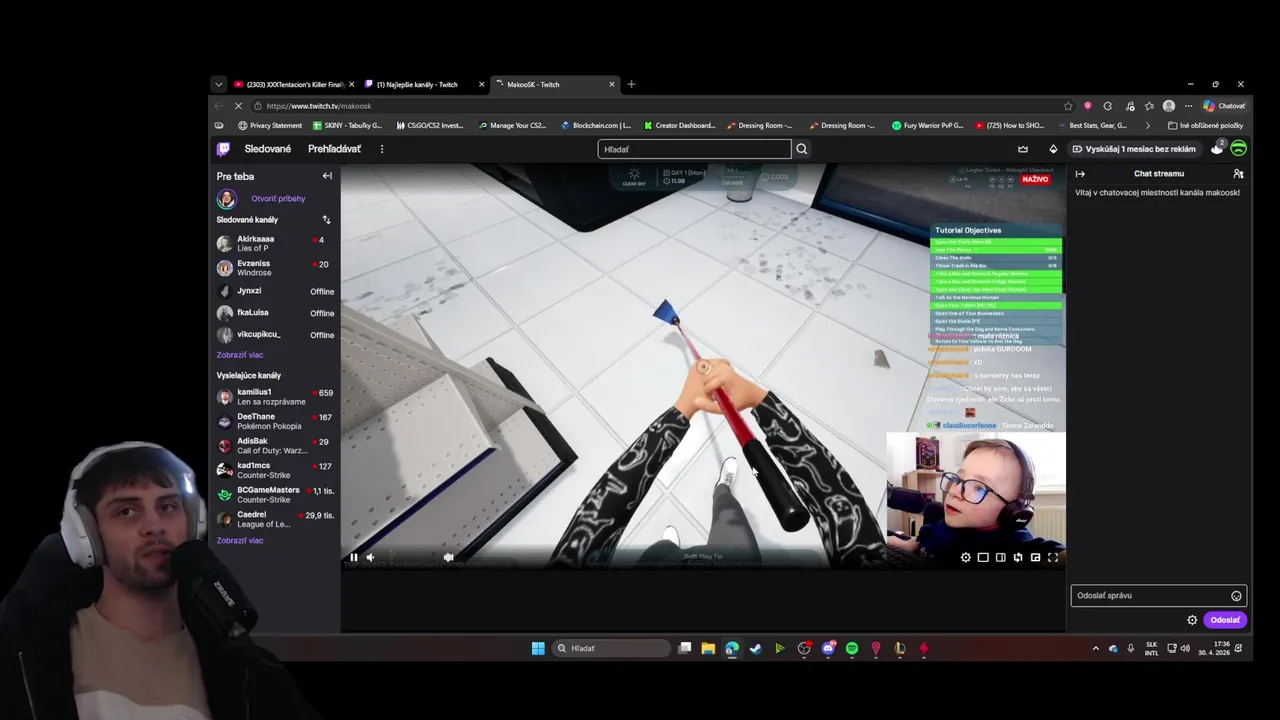The image size is (1280, 720).
Task: Open vikcupikcu_ channel in sidebar
Action: pyautogui.click(x=275, y=335)
